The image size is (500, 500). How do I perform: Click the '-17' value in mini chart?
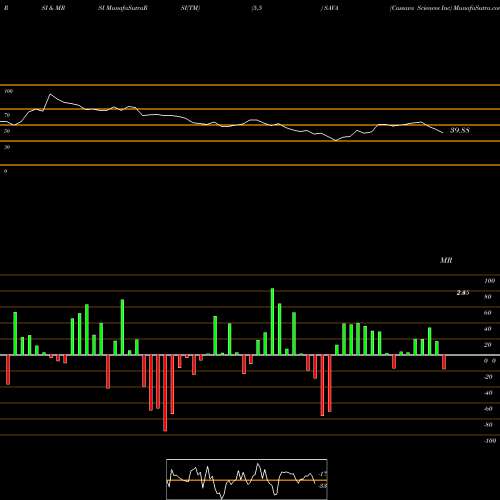pos(323,474)
